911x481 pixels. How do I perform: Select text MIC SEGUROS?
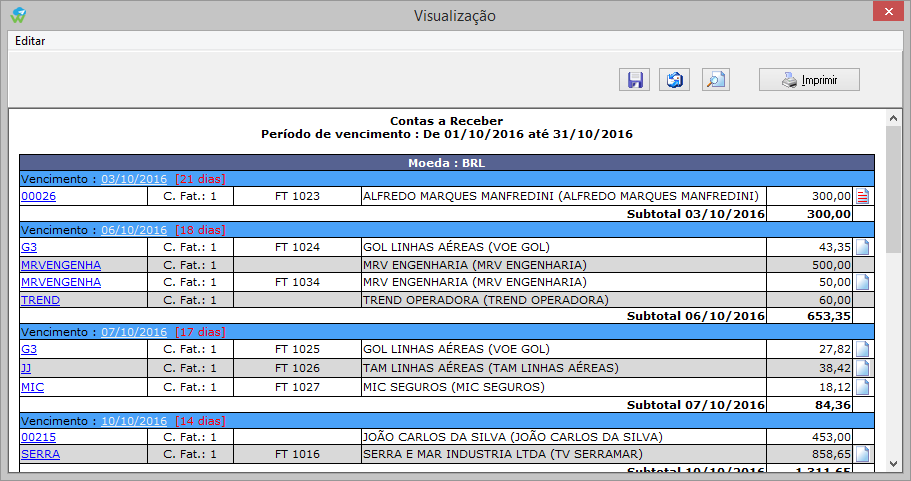tap(405, 387)
